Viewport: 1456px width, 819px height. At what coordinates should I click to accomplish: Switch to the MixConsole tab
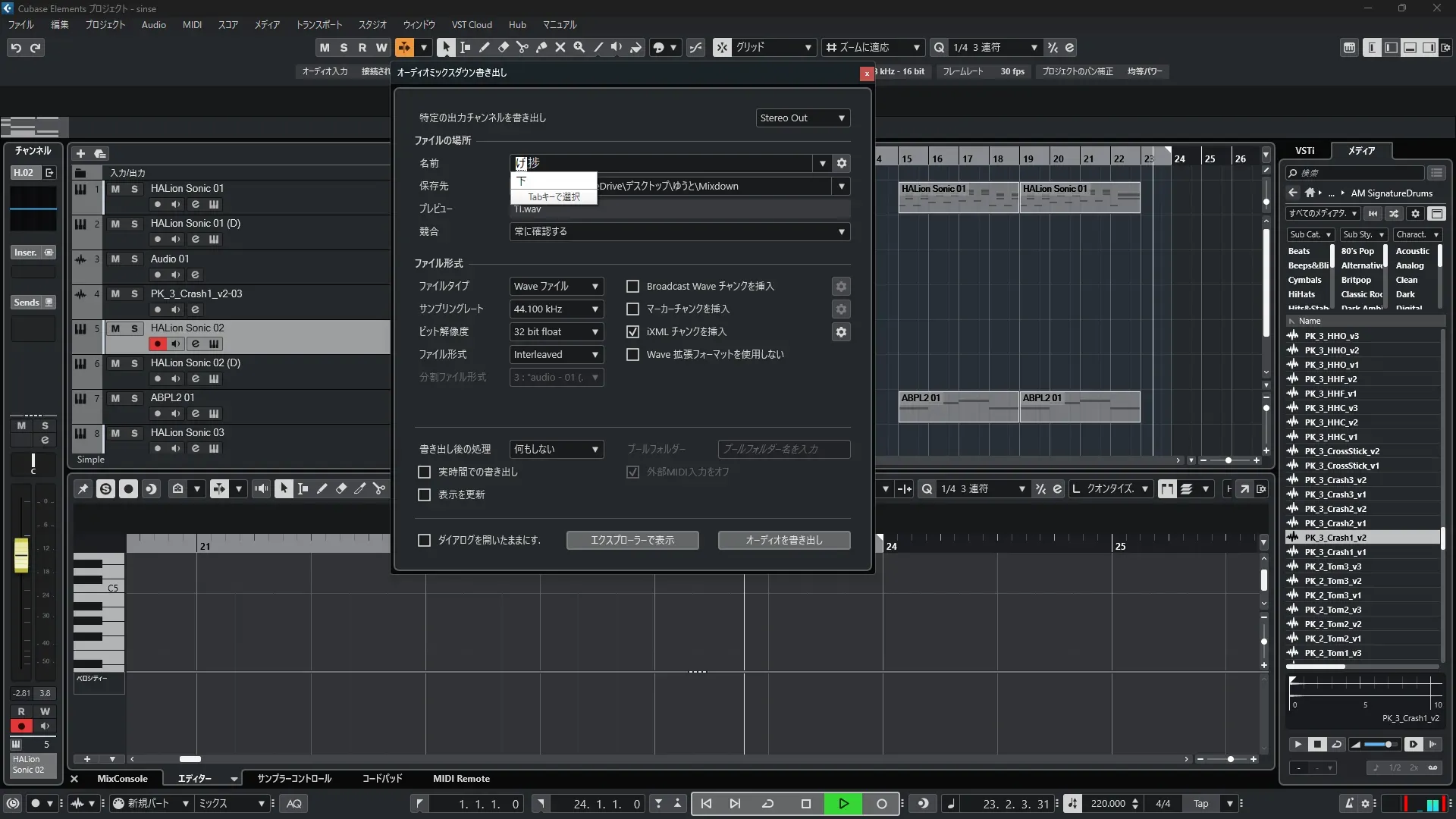pos(122,779)
